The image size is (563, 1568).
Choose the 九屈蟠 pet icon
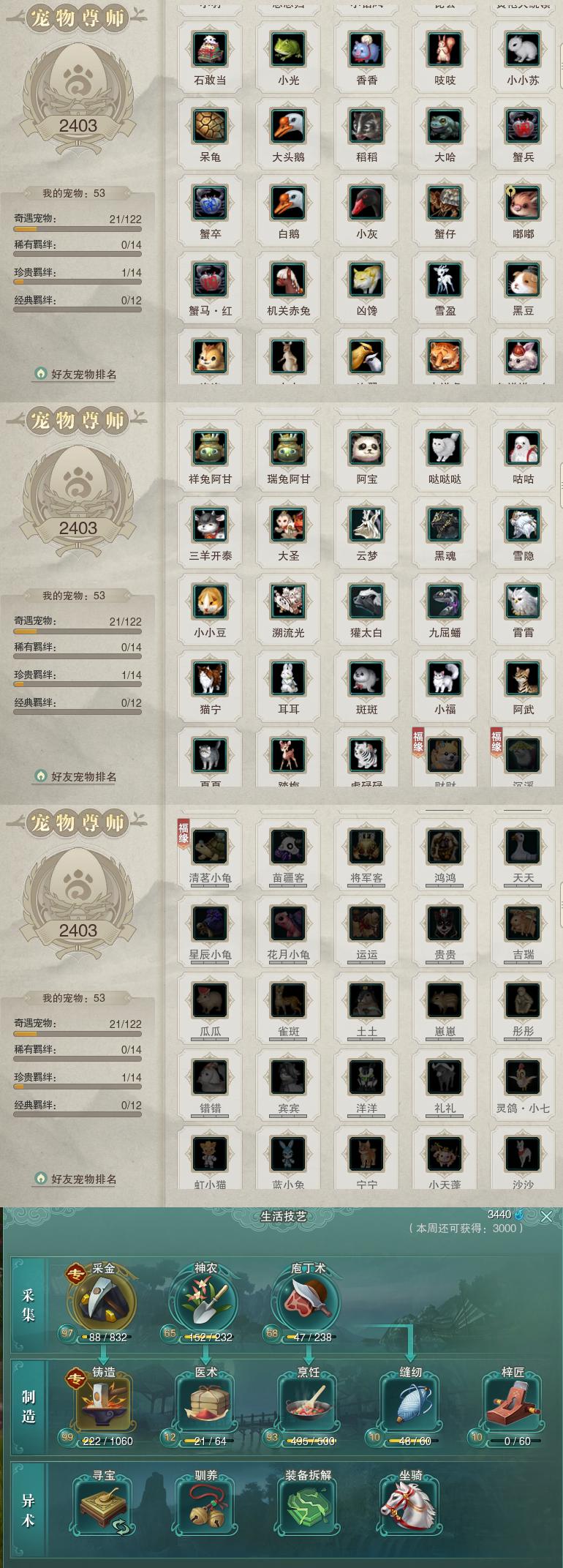[x=445, y=601]
